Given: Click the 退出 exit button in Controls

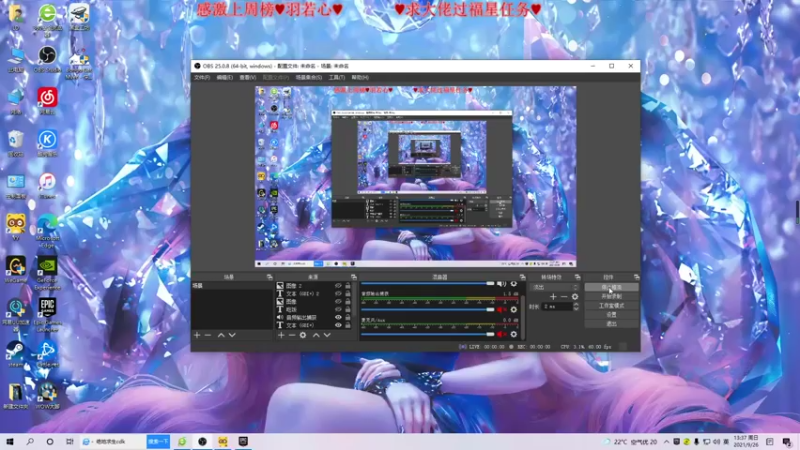Looking at the screenshot, I should (611, 324).
